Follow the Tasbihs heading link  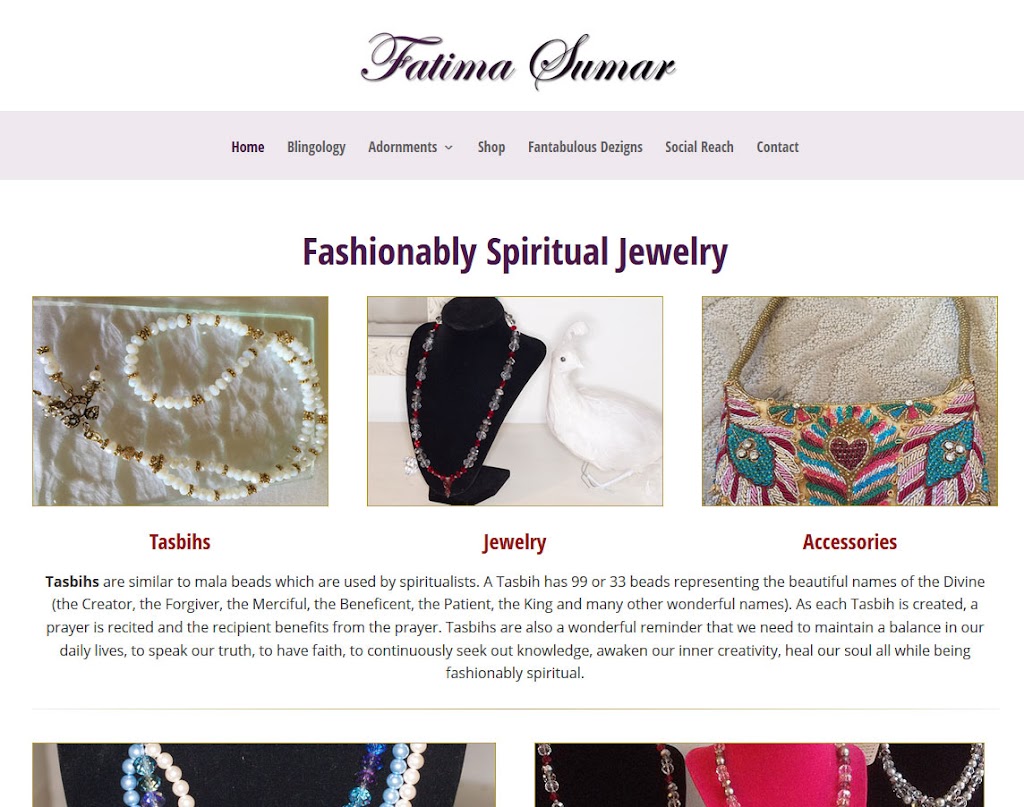[x=180, y=542]
